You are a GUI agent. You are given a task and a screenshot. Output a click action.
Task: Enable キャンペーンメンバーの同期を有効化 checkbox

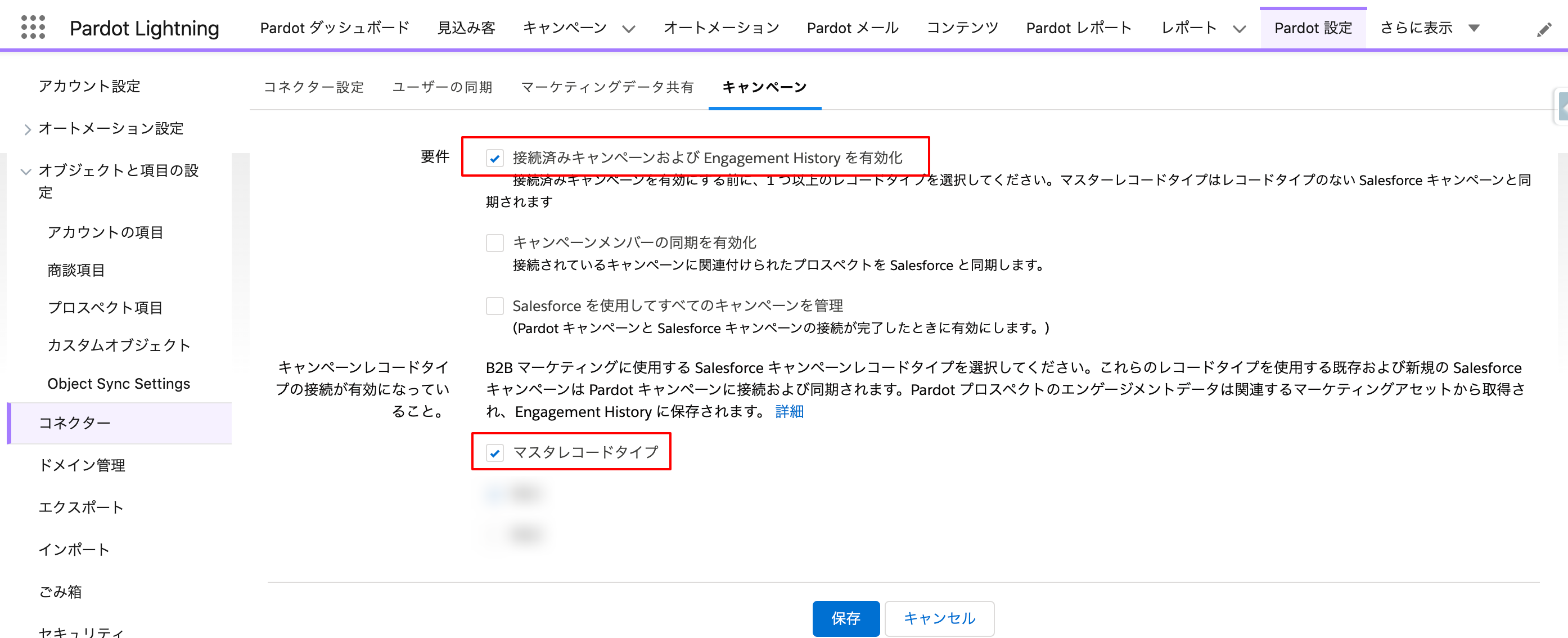coord(494,243)
